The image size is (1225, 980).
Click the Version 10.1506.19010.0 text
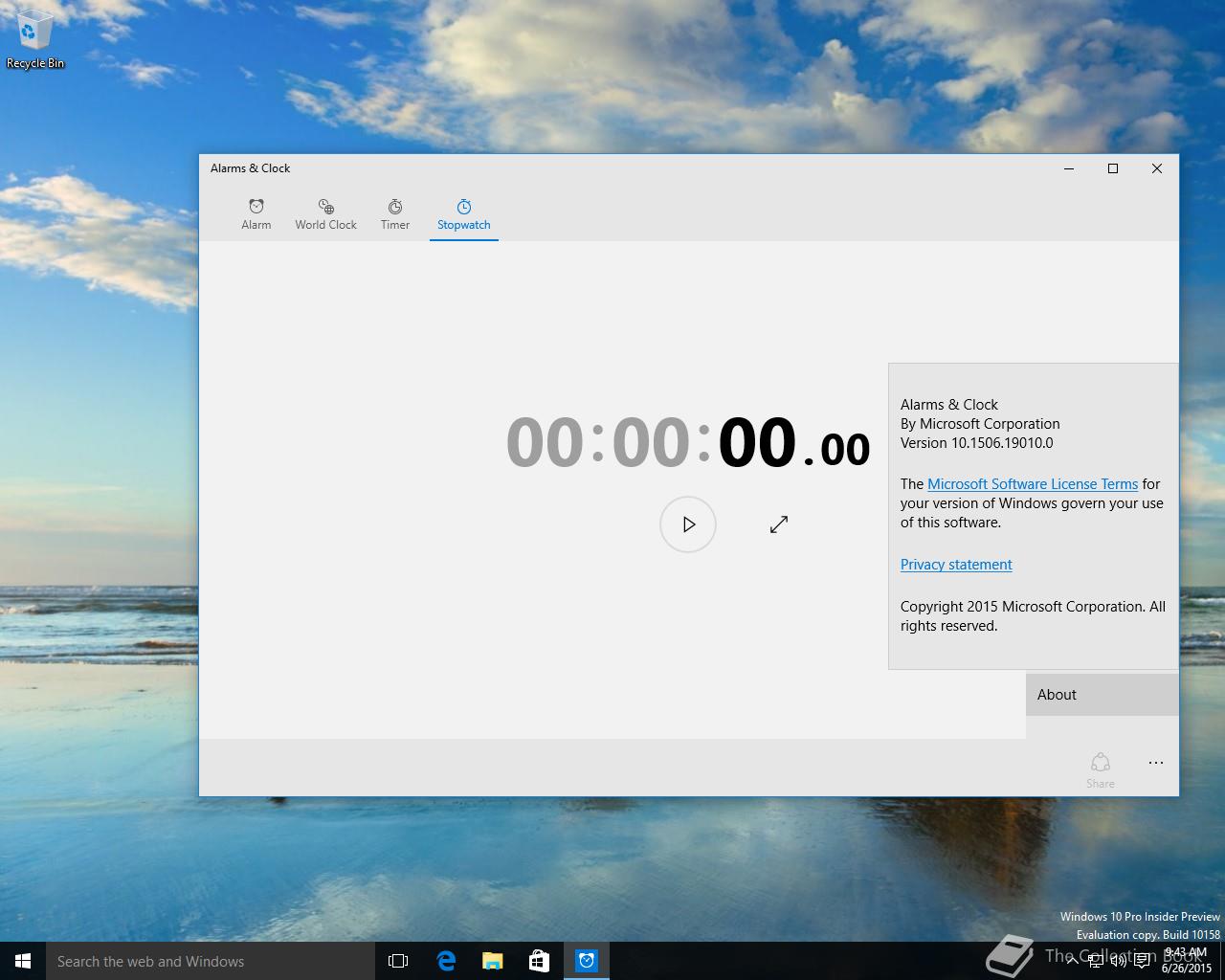976,443
